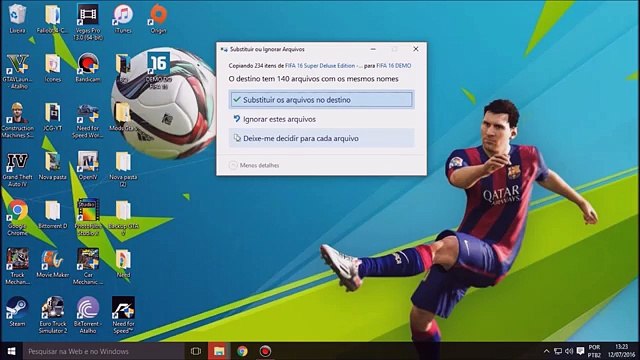This screenshot has width=640, height=360.
Task: Select the Nova pasta folder icon
Action: (x=53, y=166)
